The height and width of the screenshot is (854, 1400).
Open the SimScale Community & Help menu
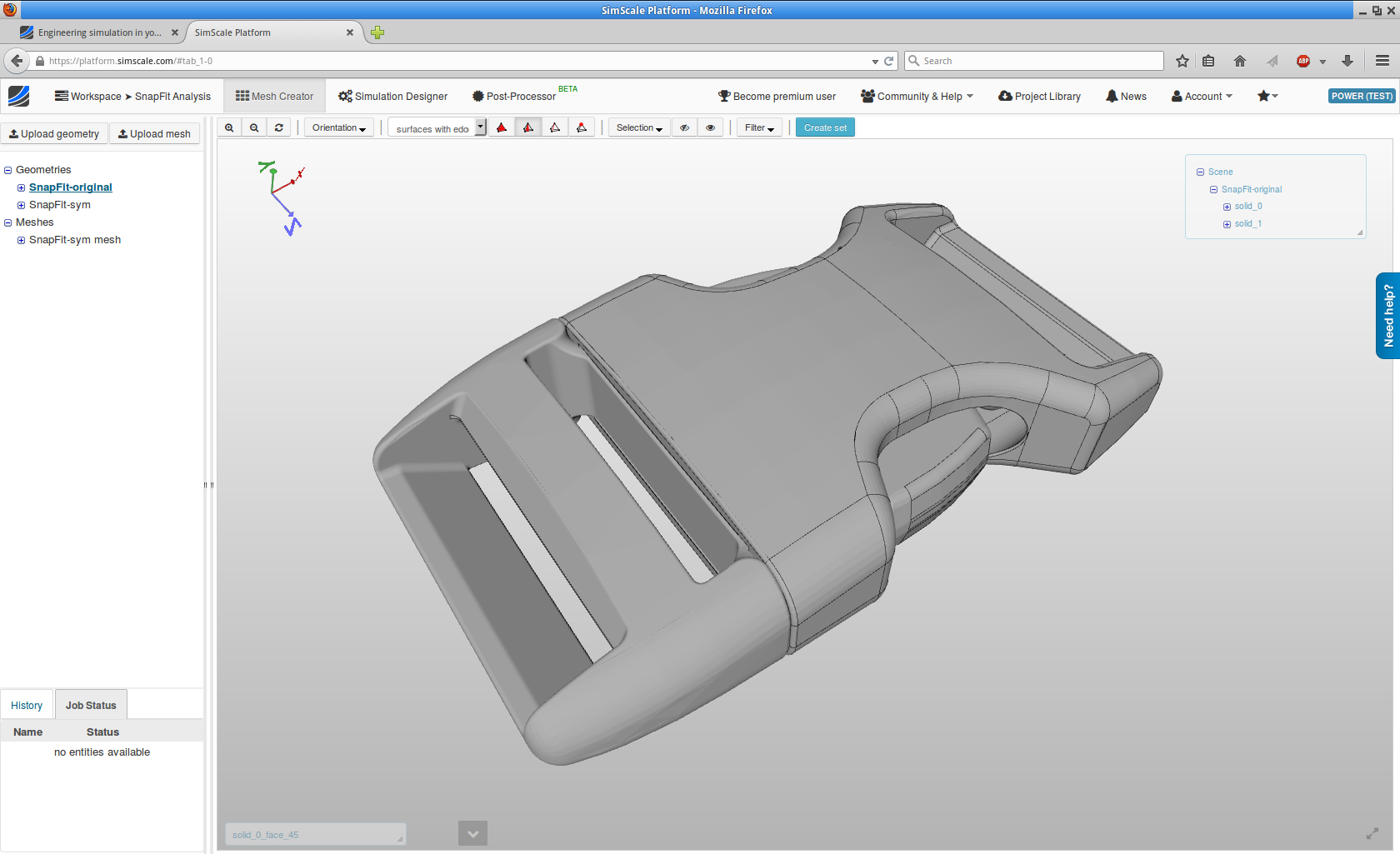coord(916,96)
